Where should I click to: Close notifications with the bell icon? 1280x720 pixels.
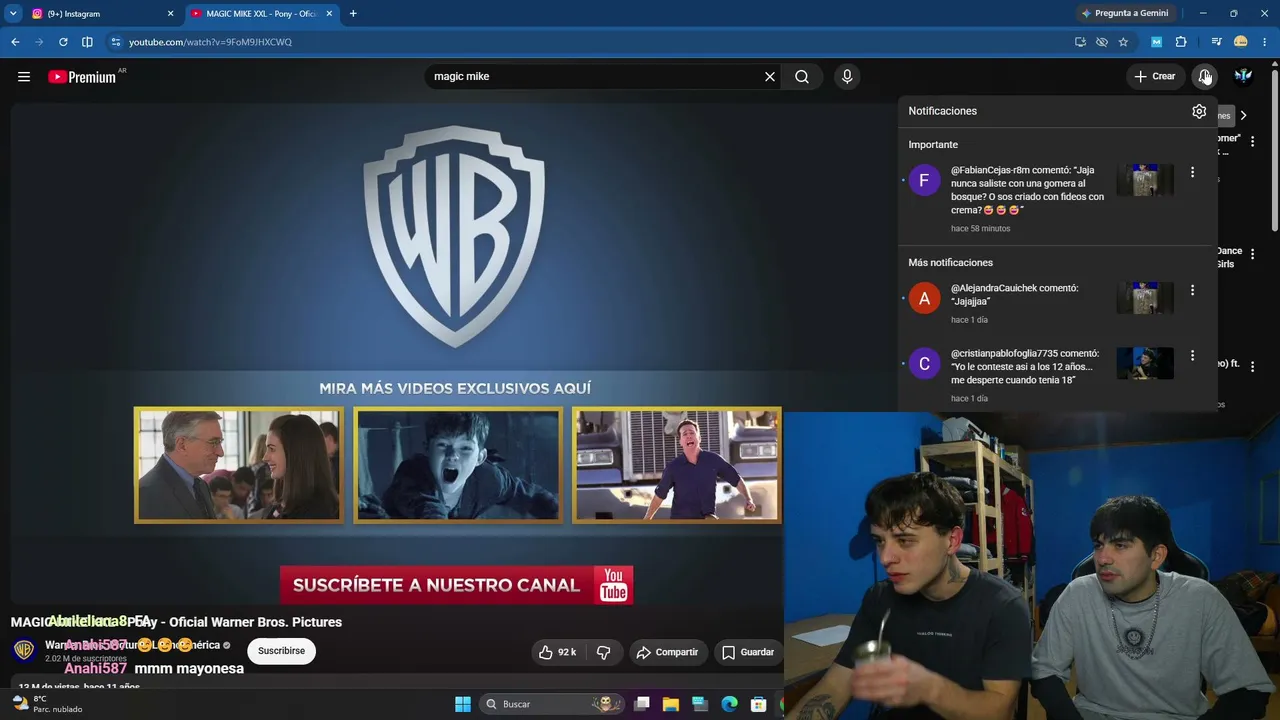pyautogui.click(x=1205, y=76)
